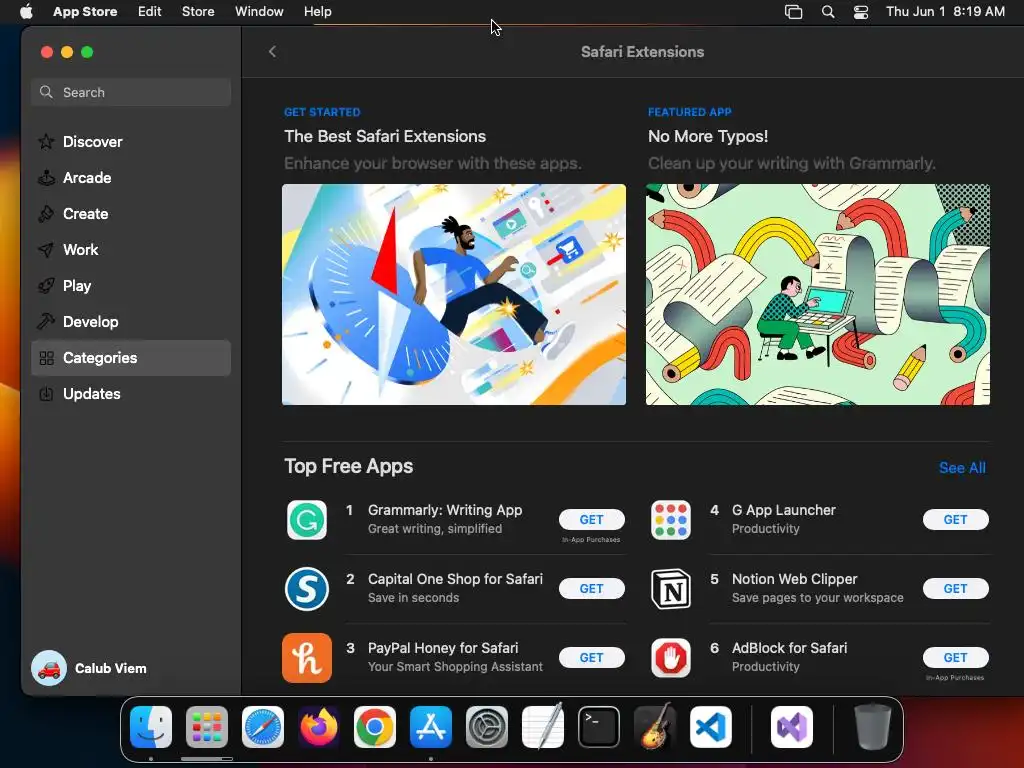
Task: Get Grammarly: Writing App
Action: tap(592, 520)
